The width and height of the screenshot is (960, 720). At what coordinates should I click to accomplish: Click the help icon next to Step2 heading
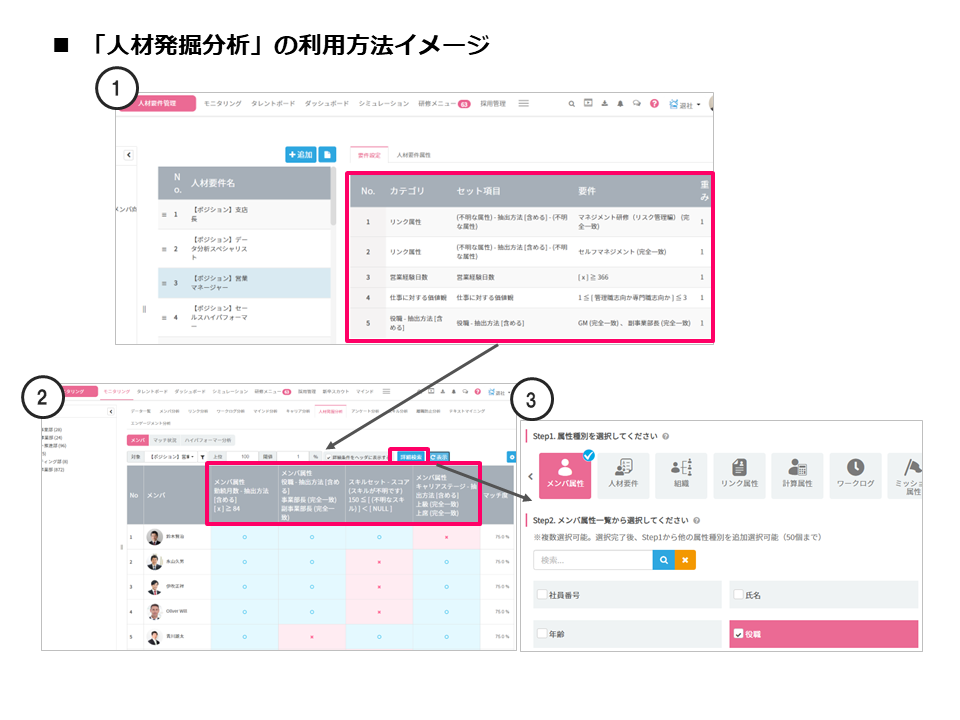click(x=697, y=521)
